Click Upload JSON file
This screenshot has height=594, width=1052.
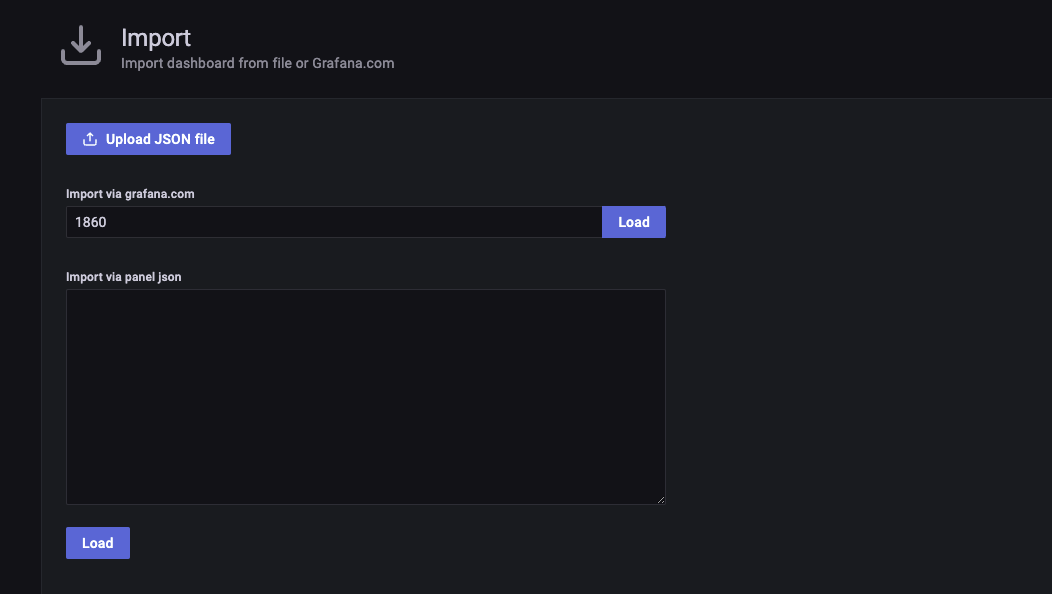tap(148, 138)
